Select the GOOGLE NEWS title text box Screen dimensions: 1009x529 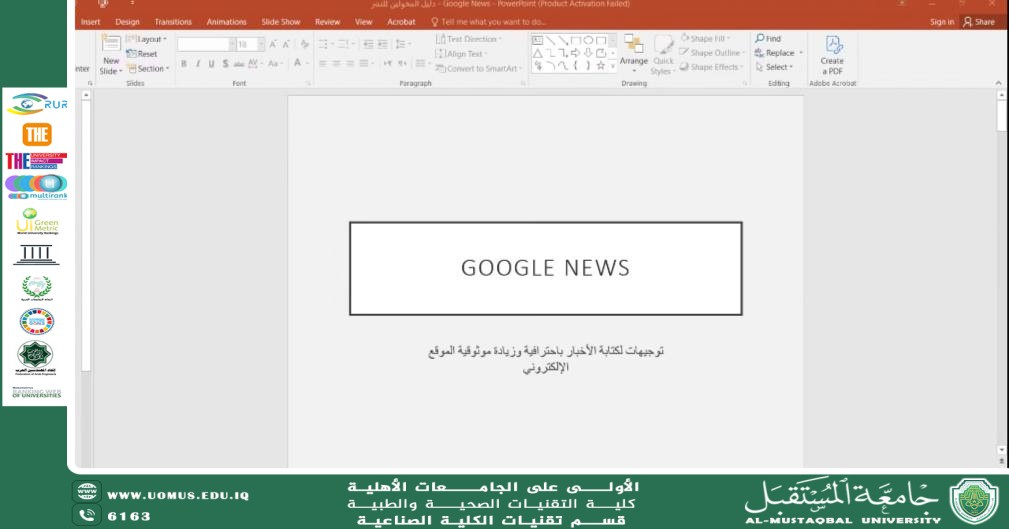(546, 268)
